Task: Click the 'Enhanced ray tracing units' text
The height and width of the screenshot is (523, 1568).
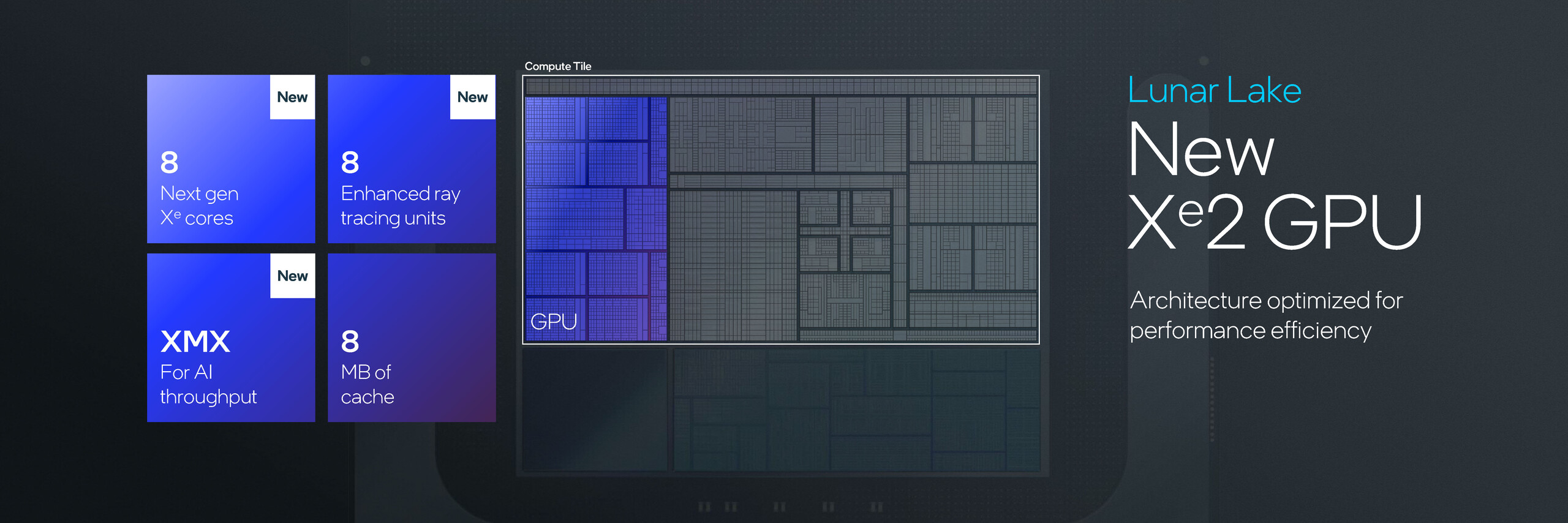Action: pyautogui.click(x=401, y=206)
